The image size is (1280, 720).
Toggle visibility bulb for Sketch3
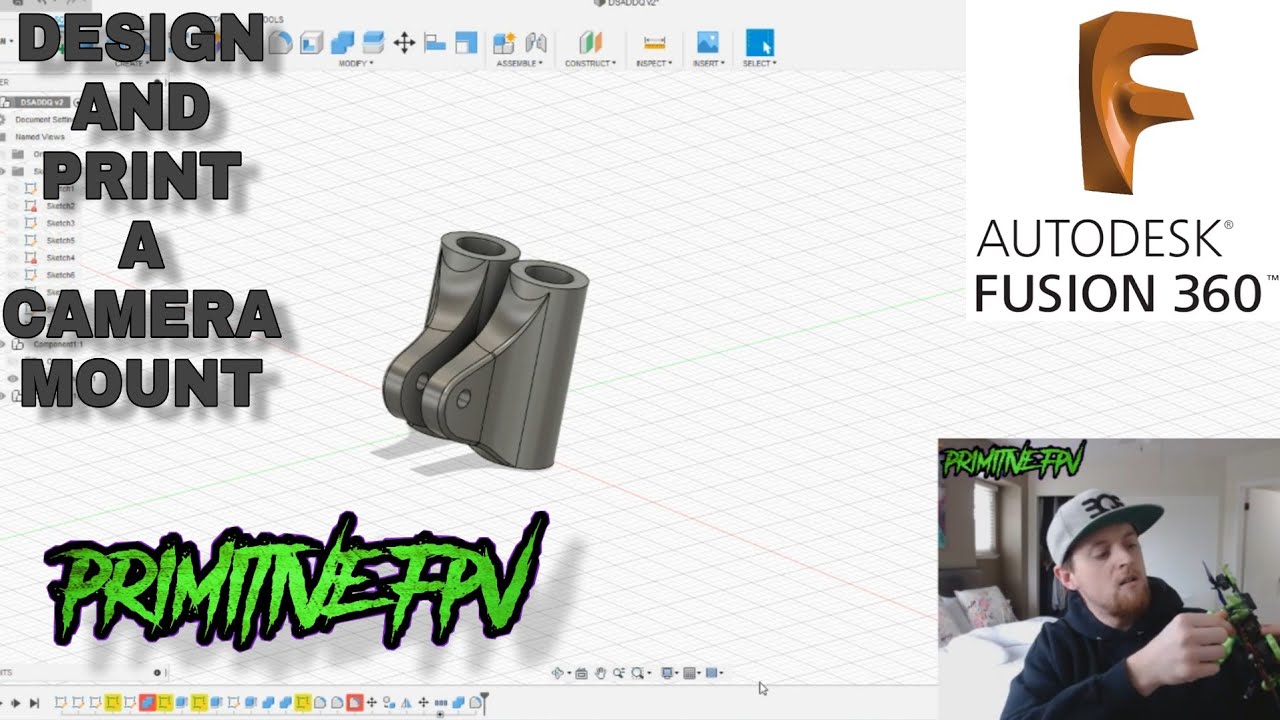[x=13, y=223]
